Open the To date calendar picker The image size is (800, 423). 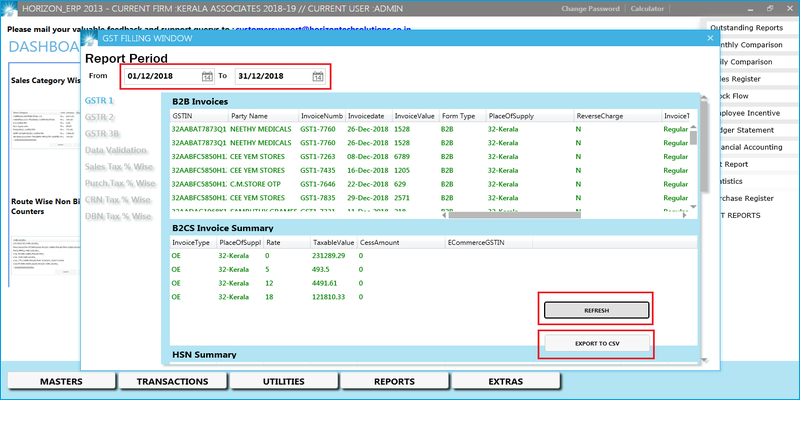click(316, 77)
